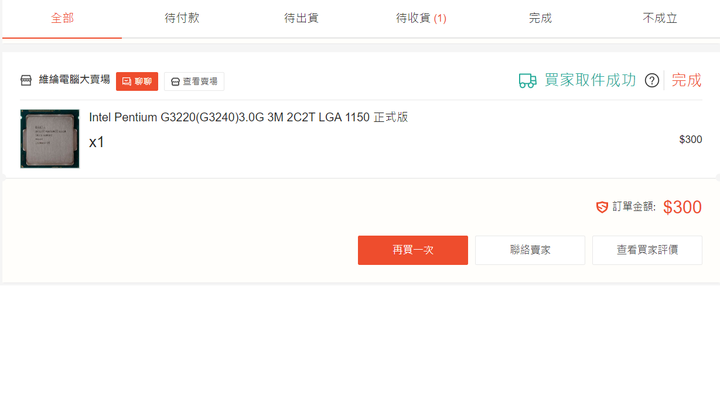
Task: Click the 買家取件成功 shipping status
Action: pos(590,80)
